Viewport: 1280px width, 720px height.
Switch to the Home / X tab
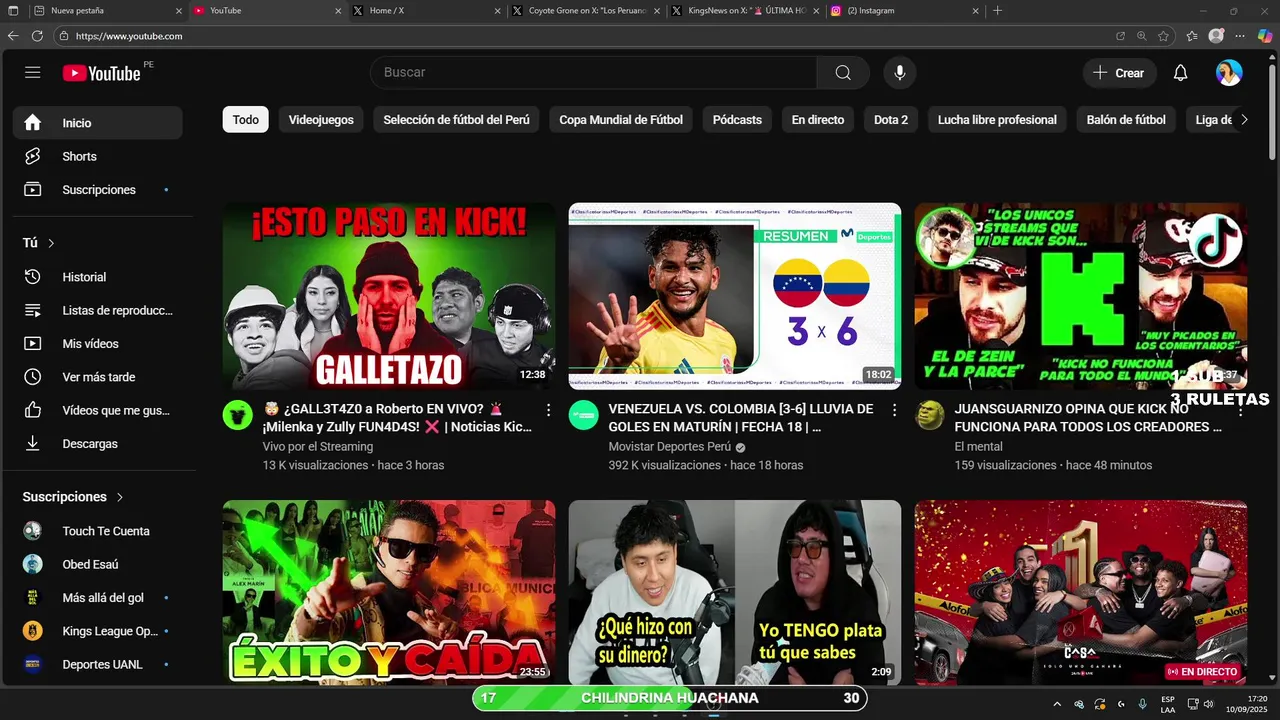(427, 11)
